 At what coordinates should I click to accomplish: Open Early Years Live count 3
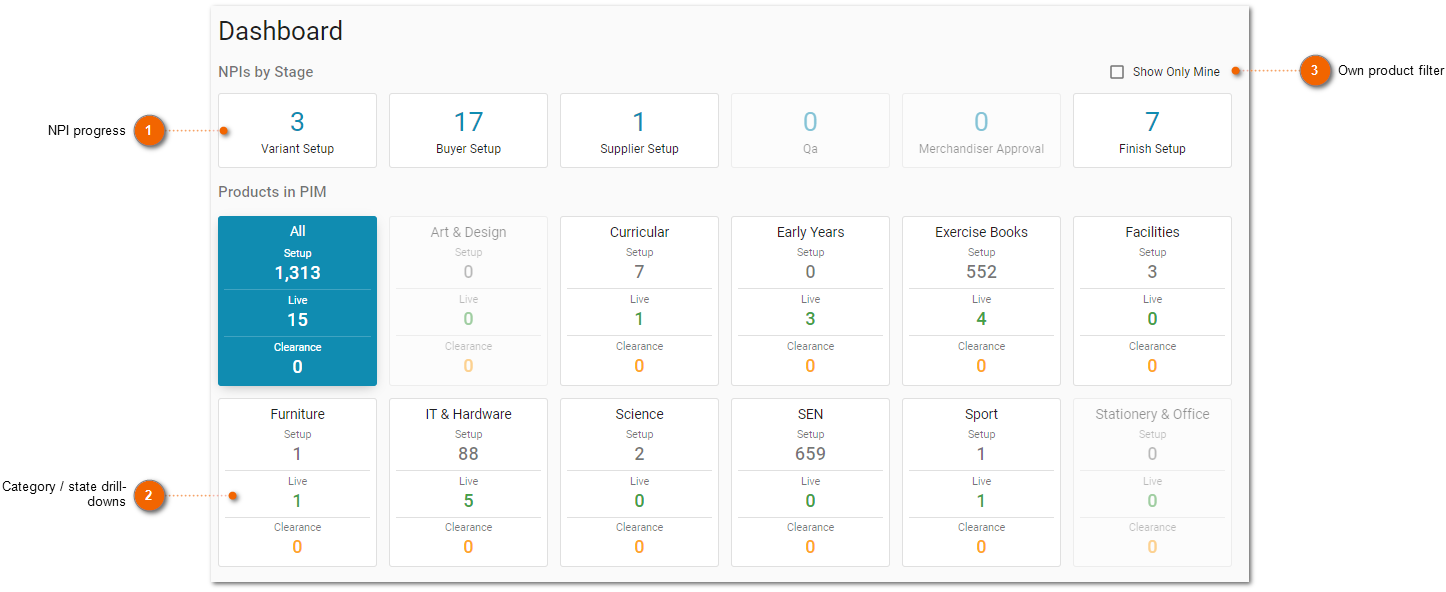(x=810, y=311)
